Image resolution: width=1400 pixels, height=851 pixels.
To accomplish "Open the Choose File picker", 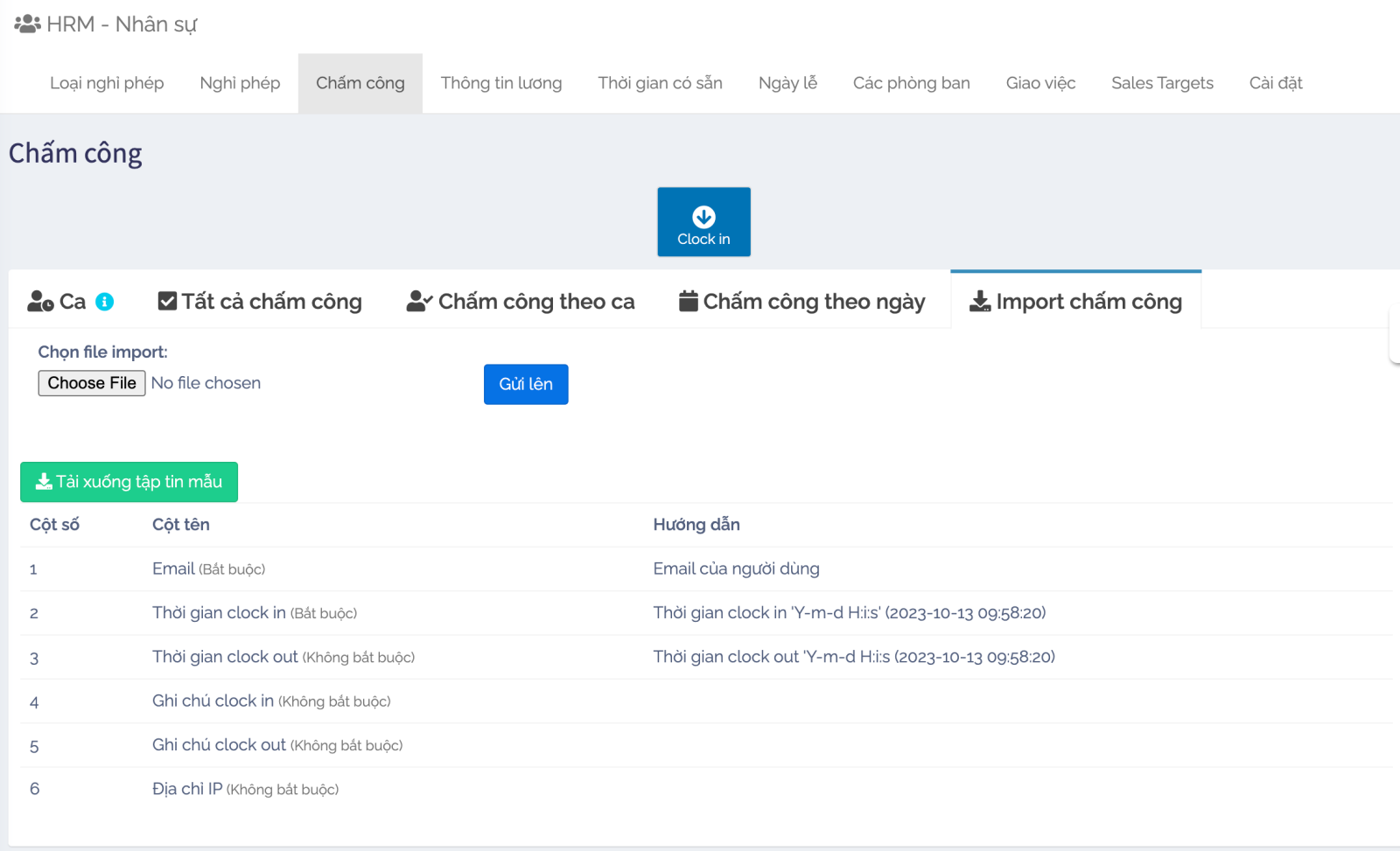I will (92, 383).
